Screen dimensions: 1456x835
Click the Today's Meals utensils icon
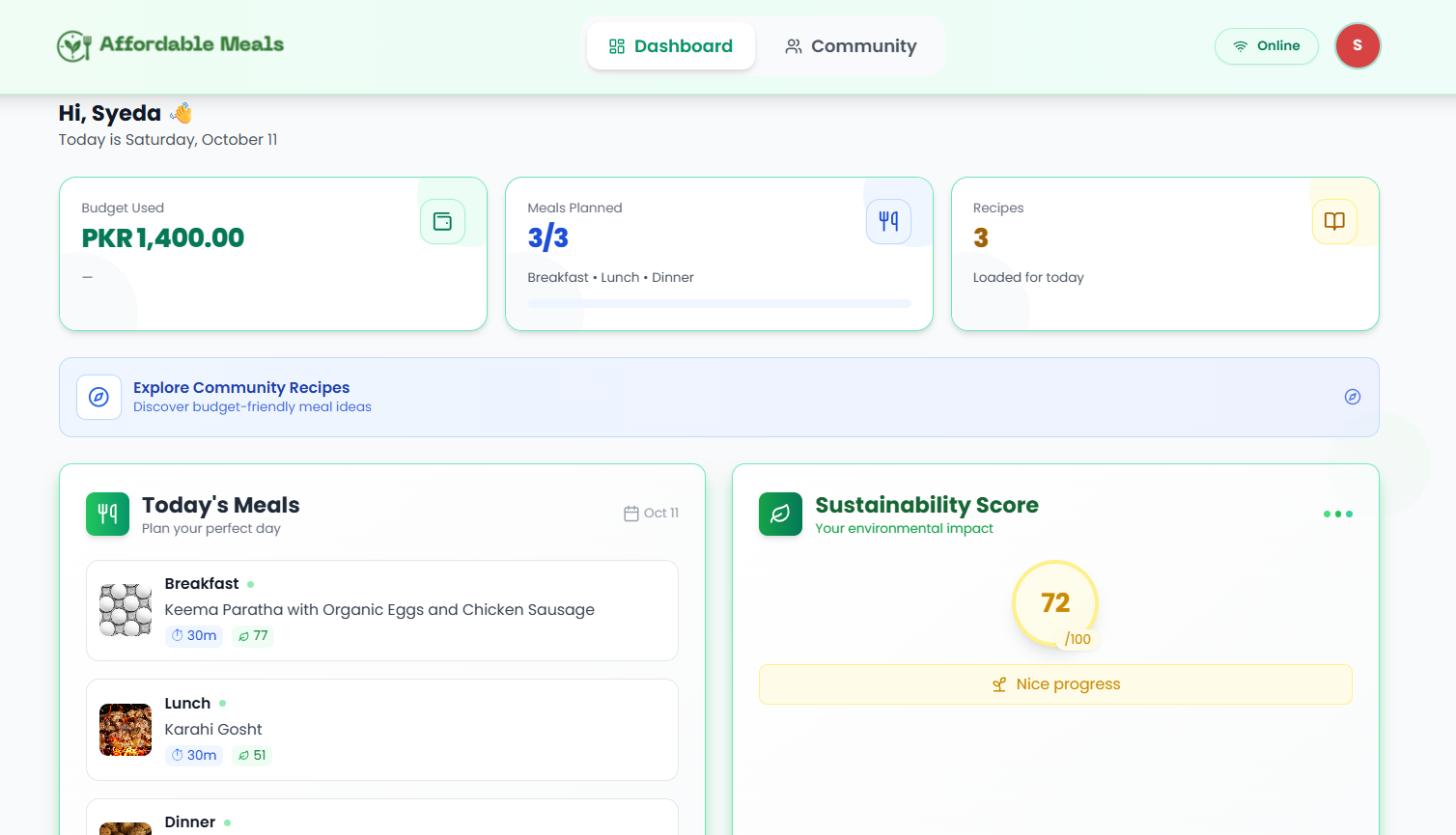point(108,515)
